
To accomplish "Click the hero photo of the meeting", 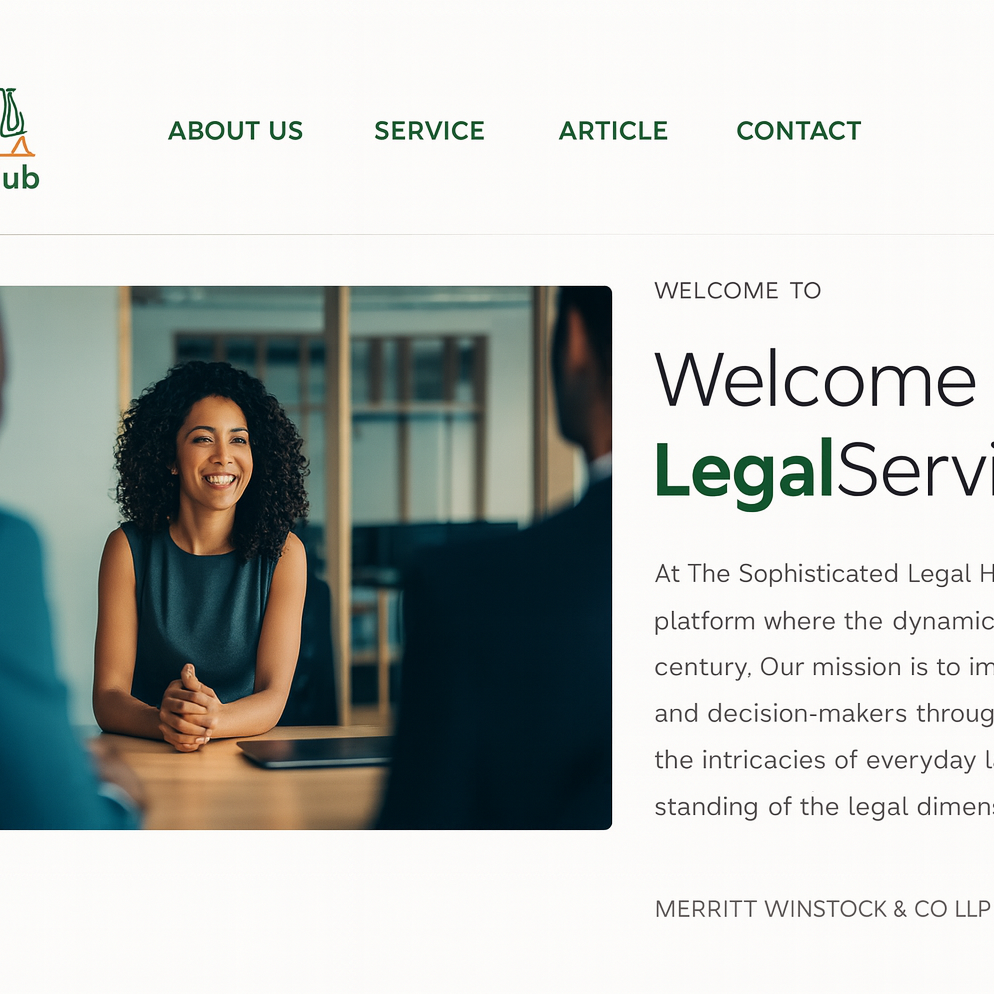I will point(306,558).
